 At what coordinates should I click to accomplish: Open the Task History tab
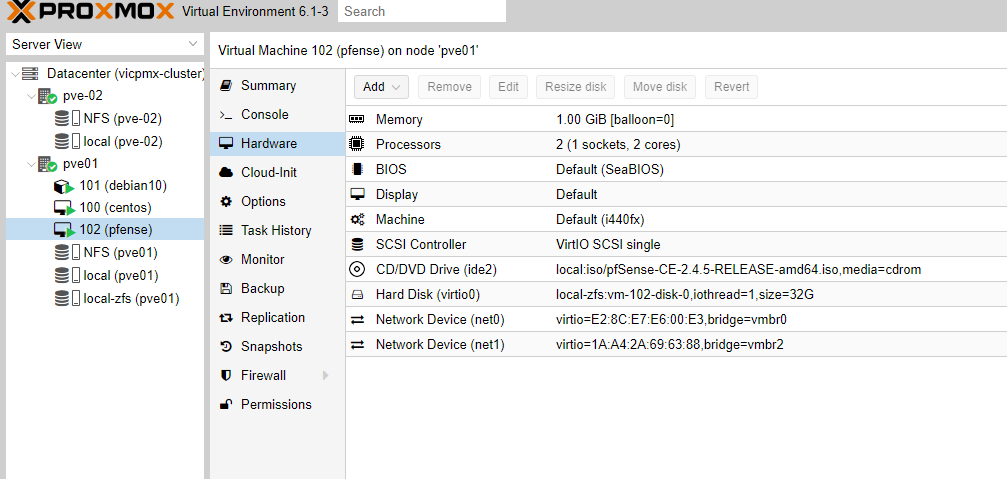277,231
